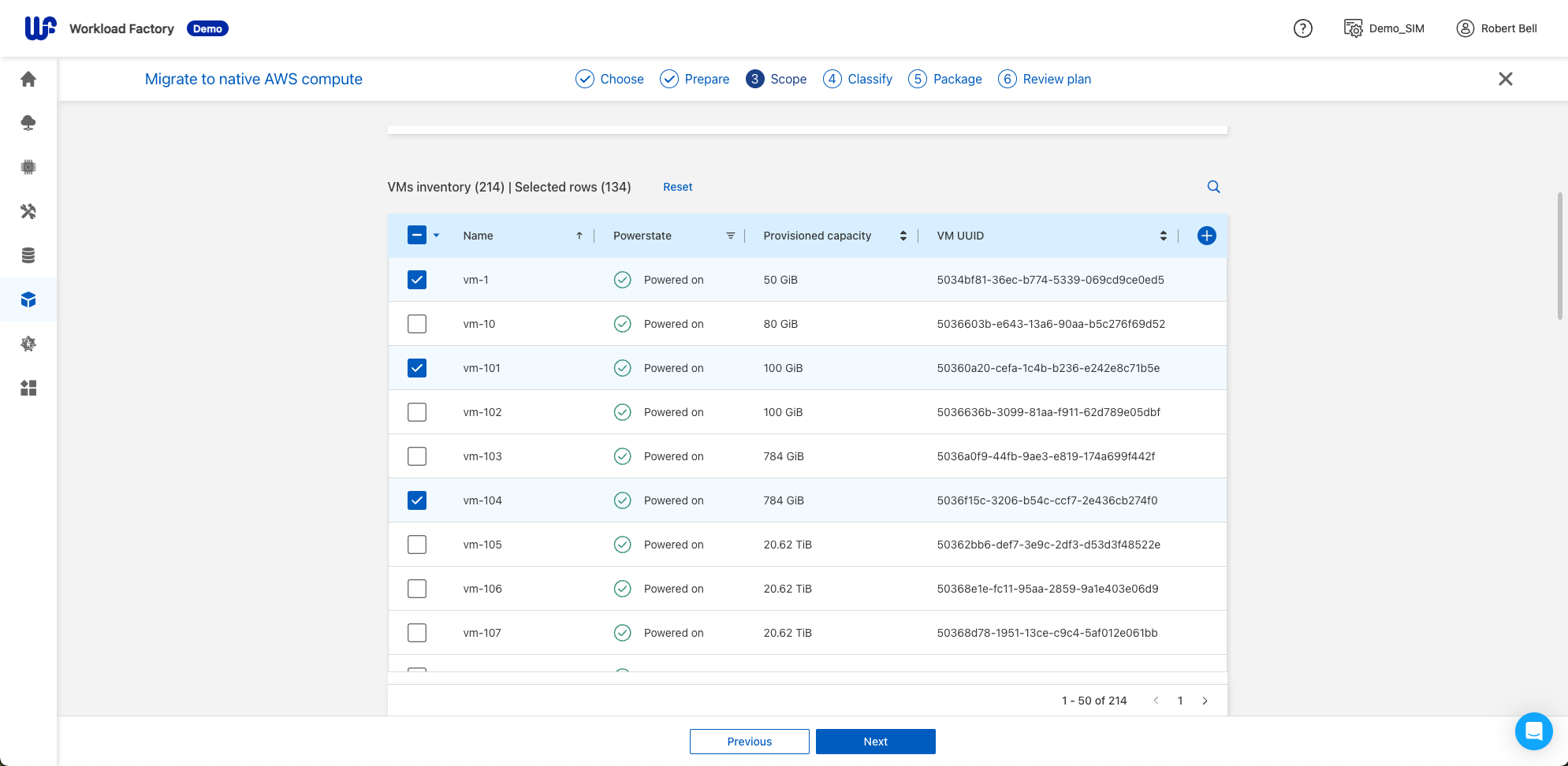
Task: Click the Next button
Action: click(875, 742)
